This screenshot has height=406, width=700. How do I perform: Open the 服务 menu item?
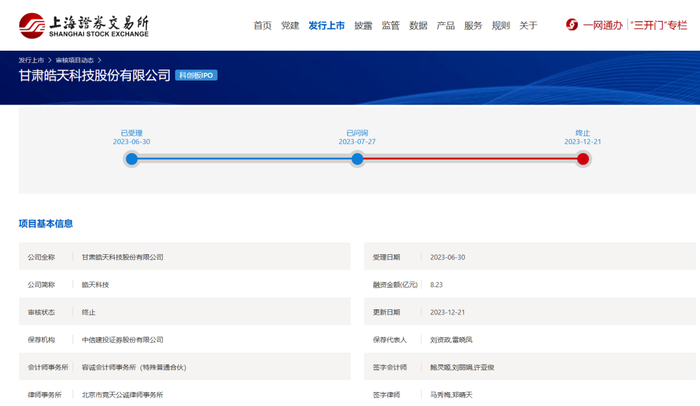click(473, 25)
